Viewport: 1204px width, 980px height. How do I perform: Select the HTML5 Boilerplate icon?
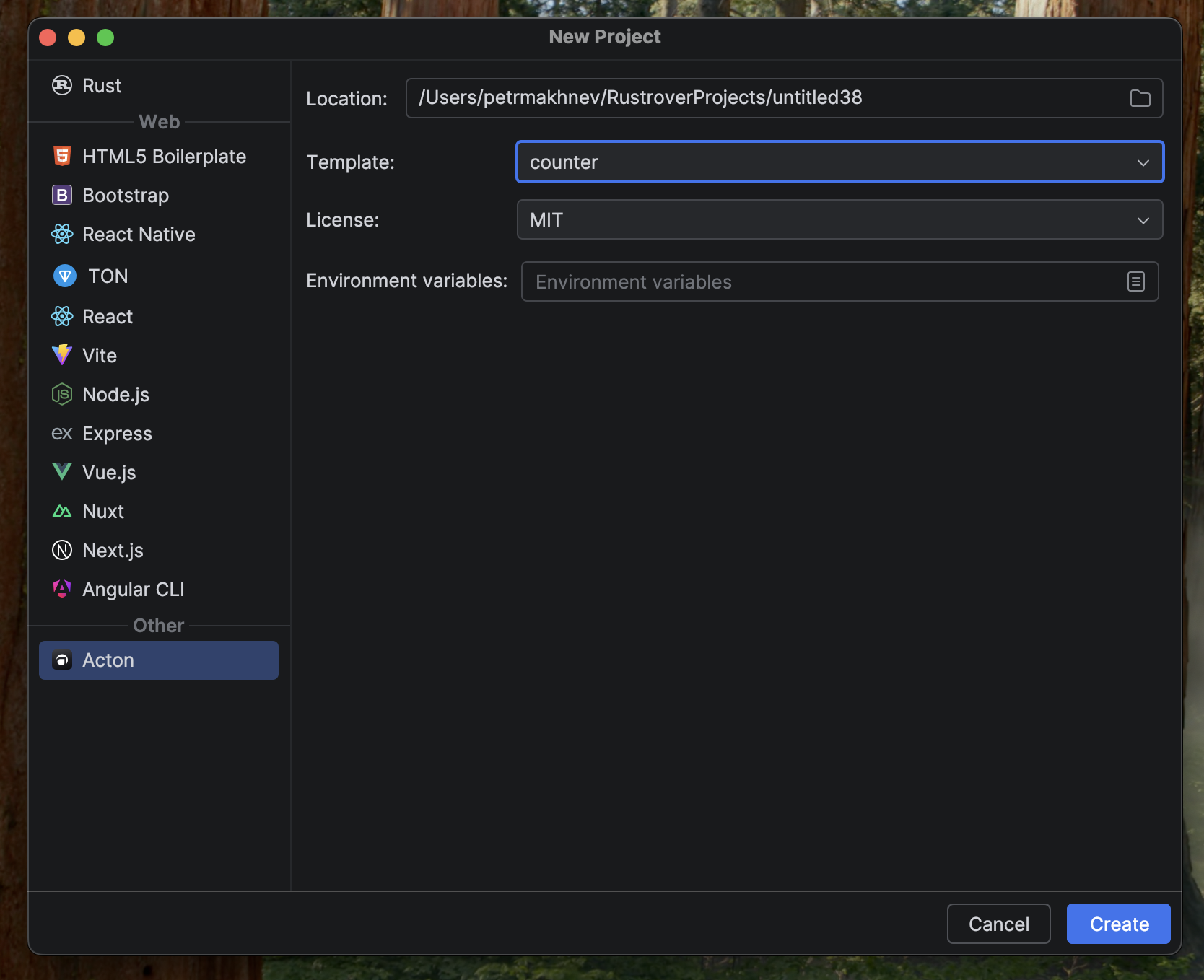[62, 156]
